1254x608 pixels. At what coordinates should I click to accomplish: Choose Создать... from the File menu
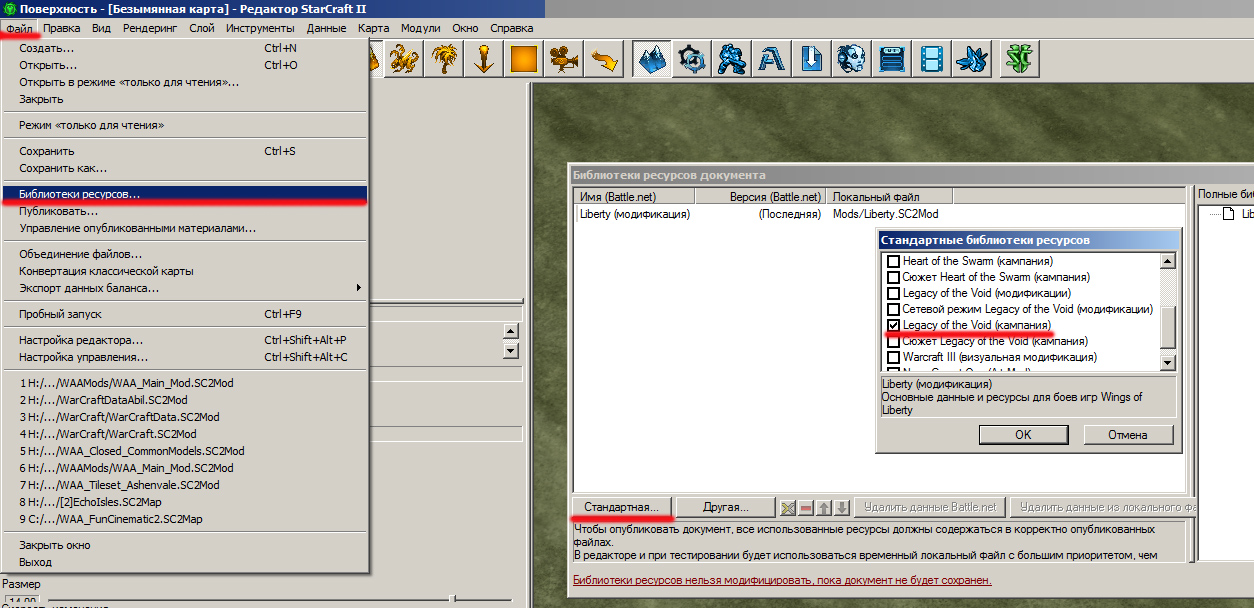pos(185,48)
